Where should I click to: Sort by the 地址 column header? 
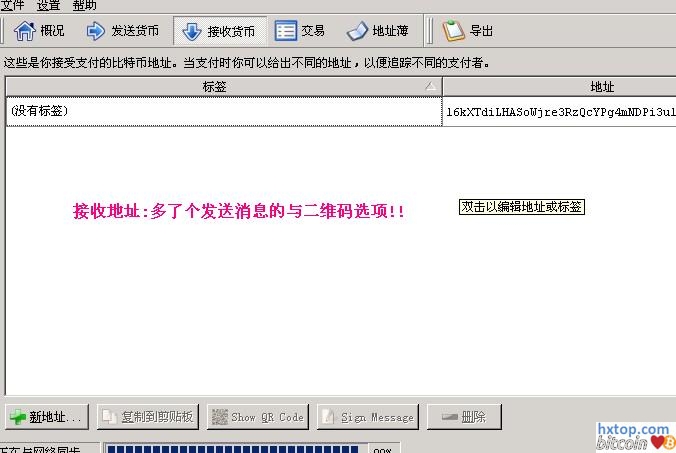[602, 87]
